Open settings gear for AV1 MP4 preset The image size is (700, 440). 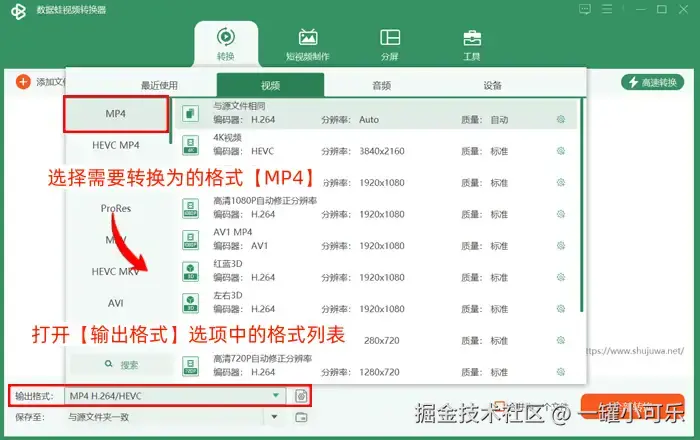[x=561, y=245]
